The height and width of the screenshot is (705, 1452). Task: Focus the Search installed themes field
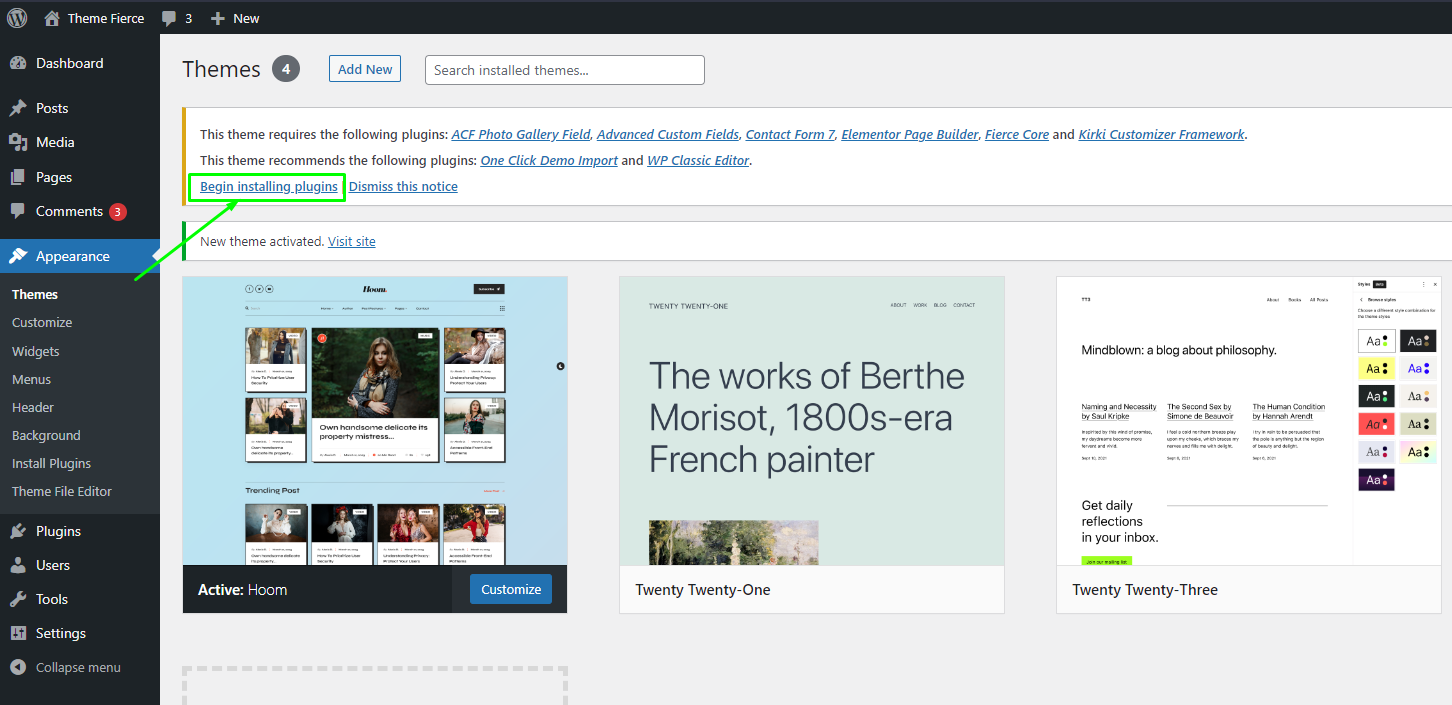coord(565,70)
